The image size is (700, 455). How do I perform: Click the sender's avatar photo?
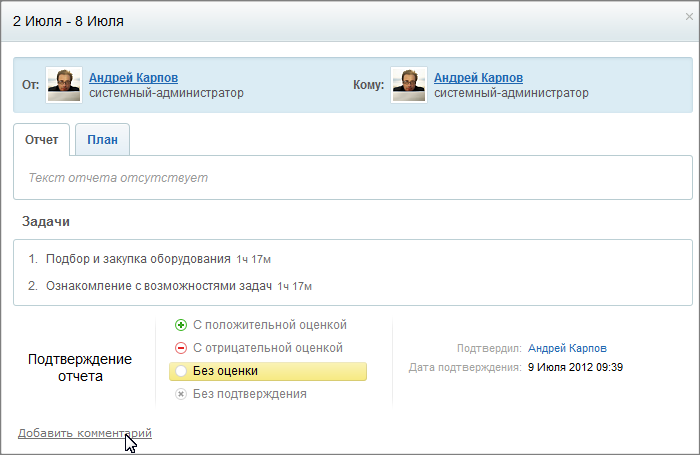64,85
